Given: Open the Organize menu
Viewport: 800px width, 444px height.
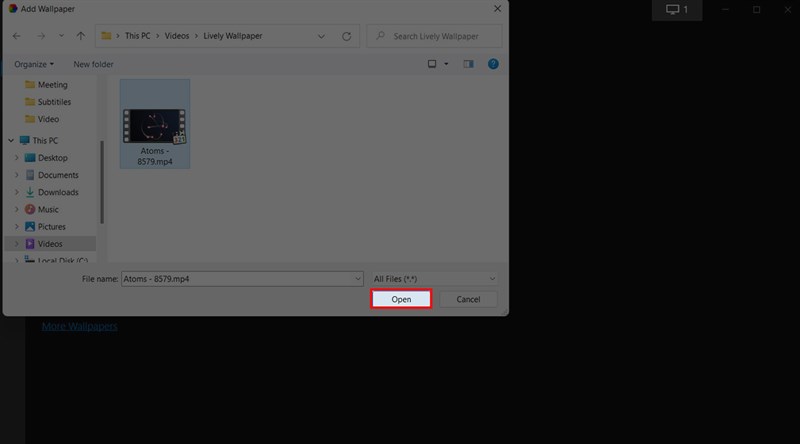Looking at the screenshot, I should coord(34,64).
